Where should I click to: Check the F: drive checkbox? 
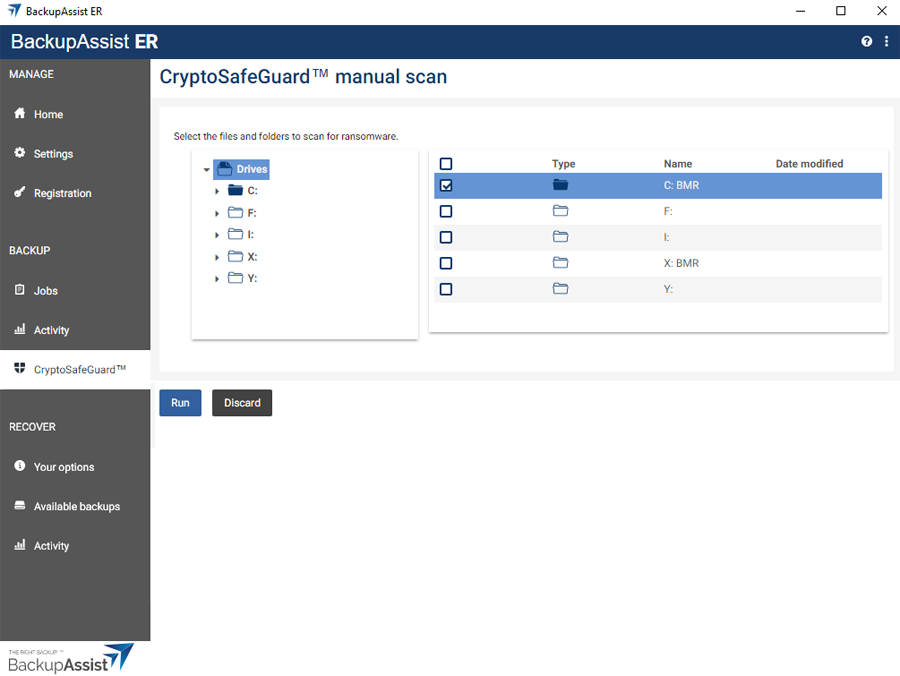[446, 211]
